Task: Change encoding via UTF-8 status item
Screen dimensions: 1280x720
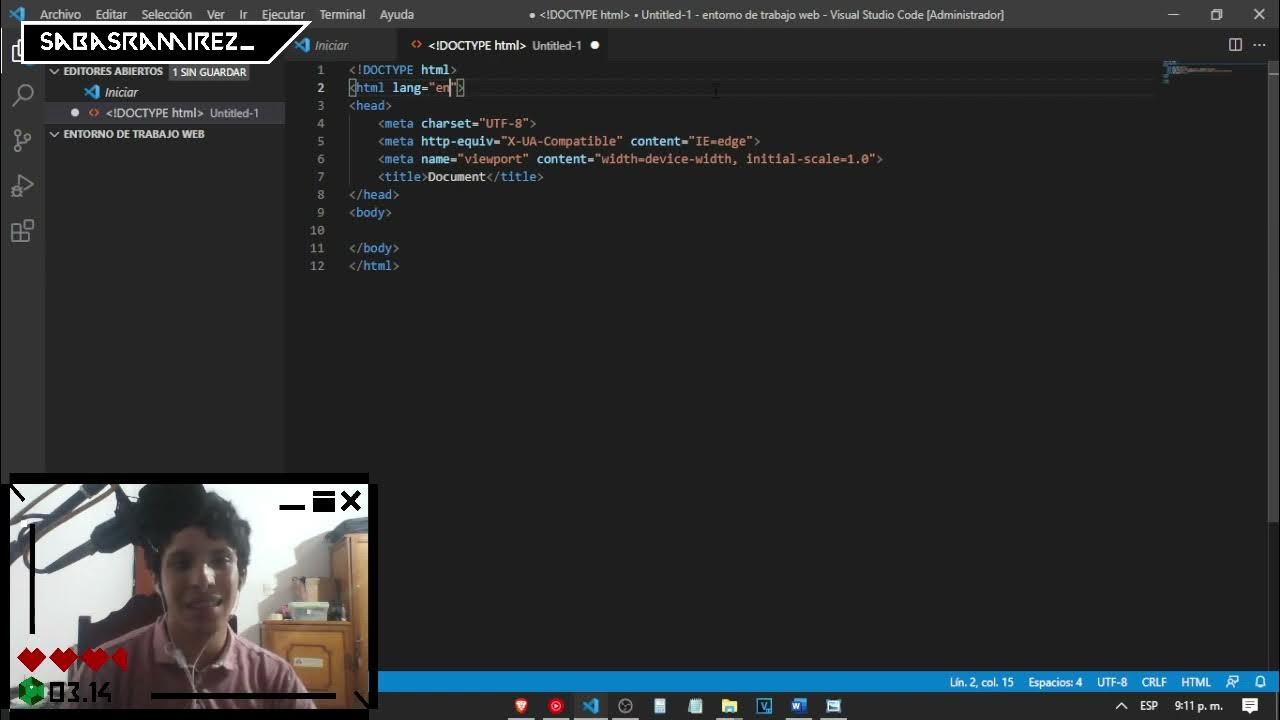Action: point(1112,682)
